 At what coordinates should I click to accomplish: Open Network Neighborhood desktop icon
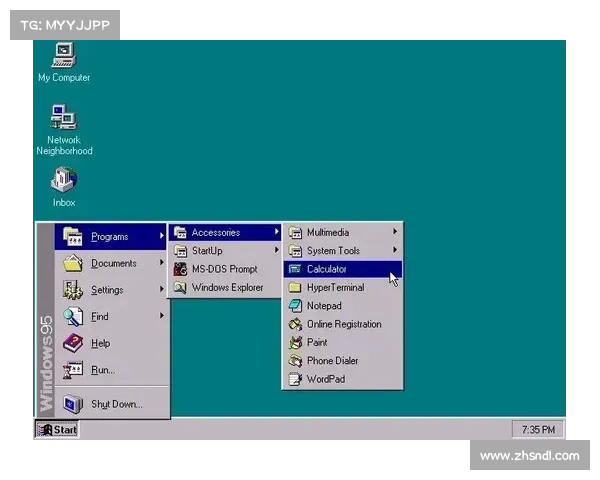point(64,118)
